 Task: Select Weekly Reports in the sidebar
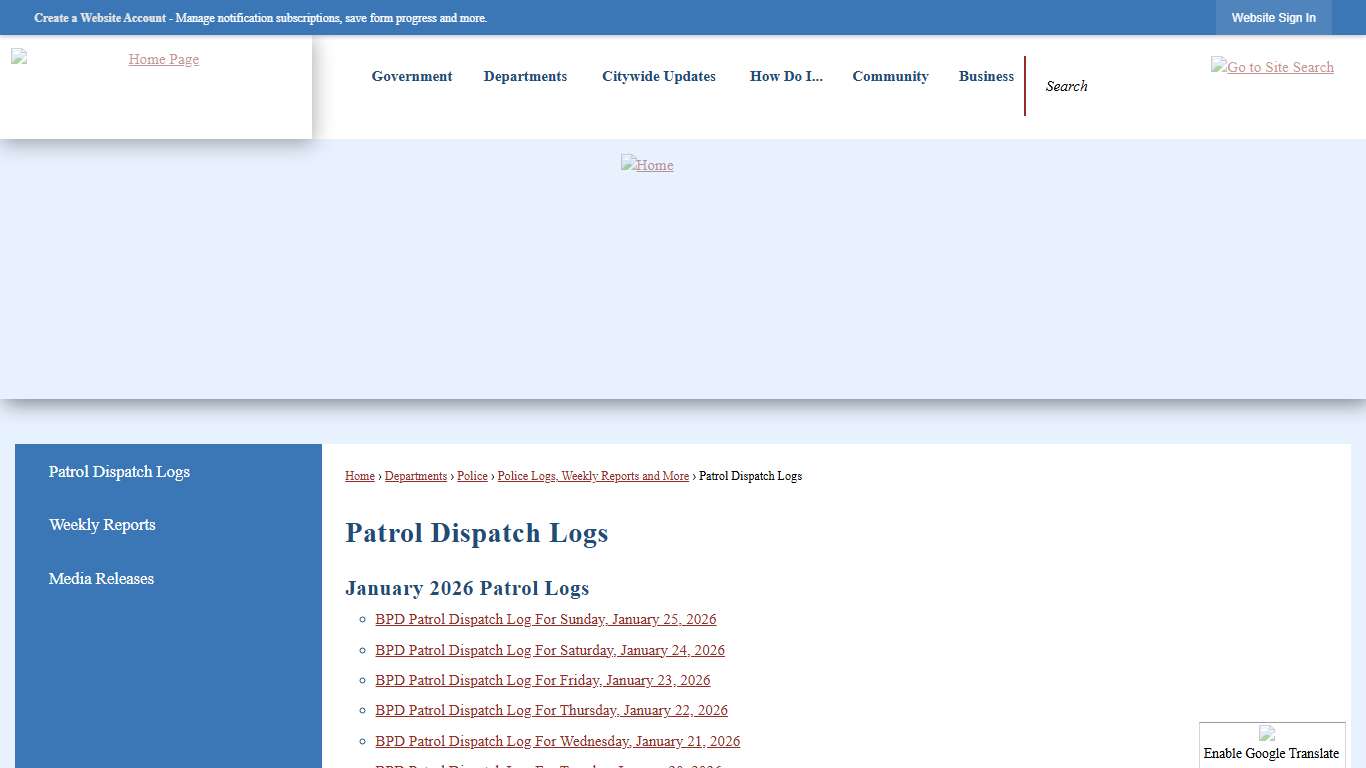[x=102, y=524]
